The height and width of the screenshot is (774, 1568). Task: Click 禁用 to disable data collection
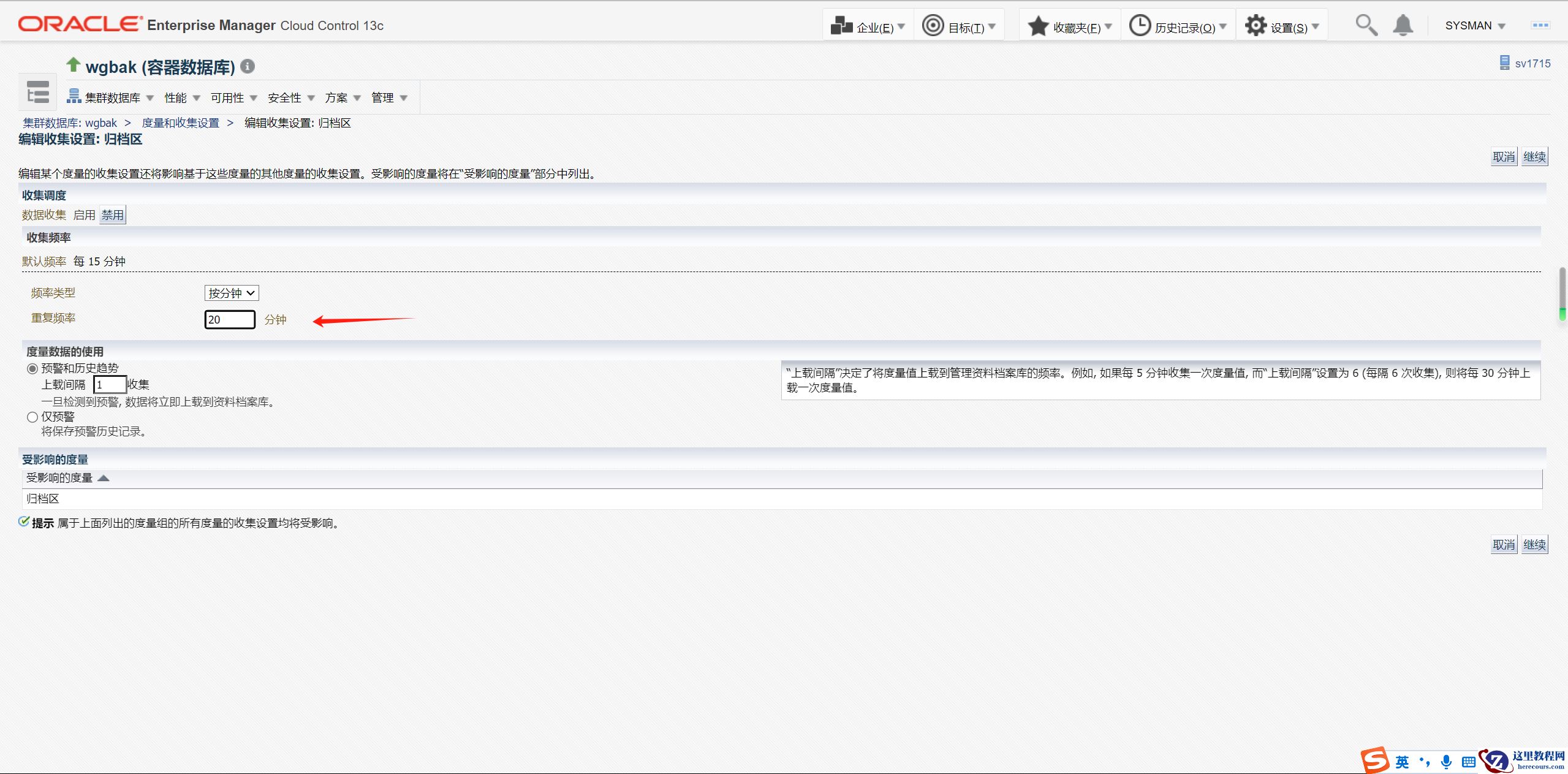(x=113, y=215)
